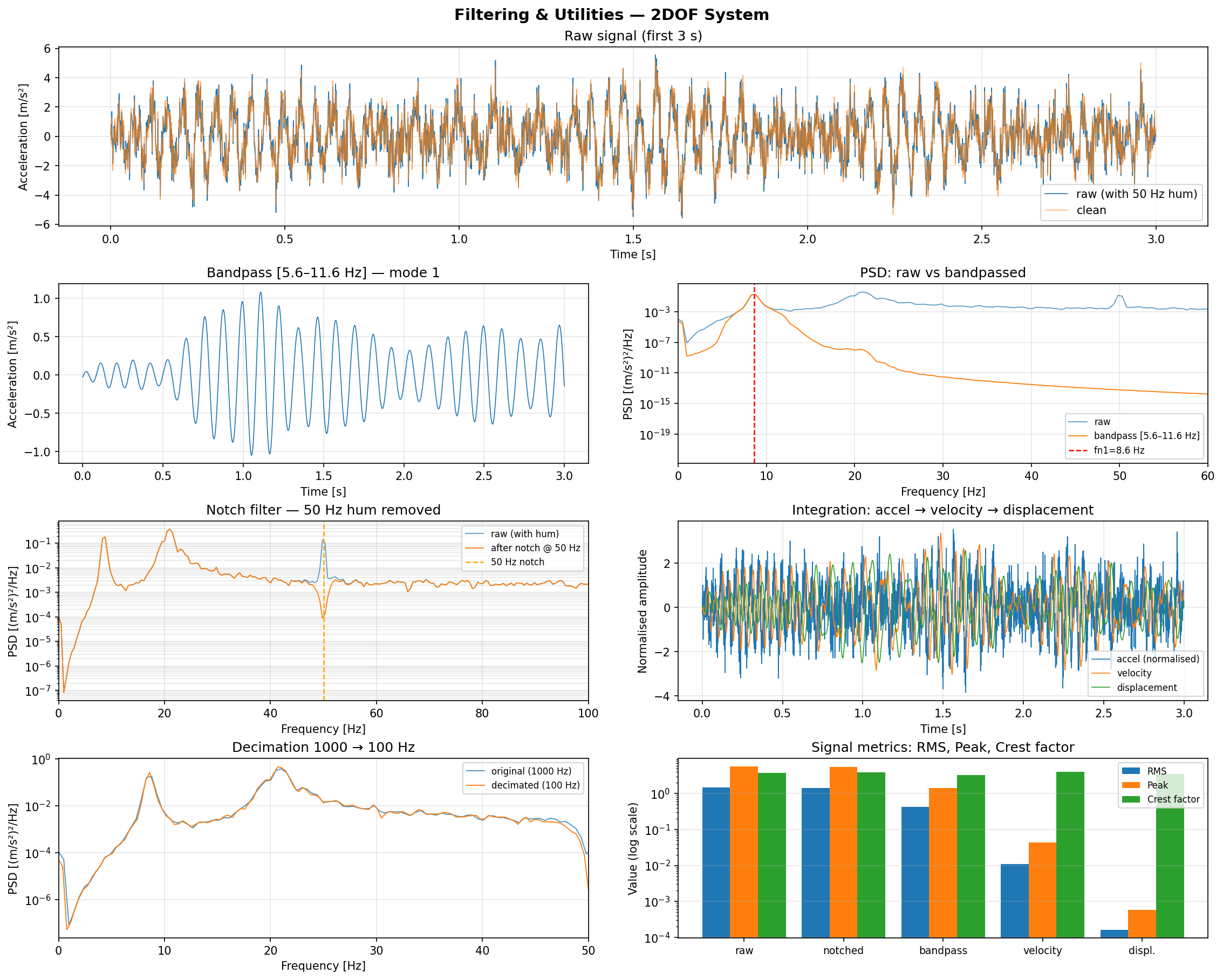Click the orange Peak bar for 'raw'
The height and width of the screenshot is (980, 1223).
(x=743, y=851)
